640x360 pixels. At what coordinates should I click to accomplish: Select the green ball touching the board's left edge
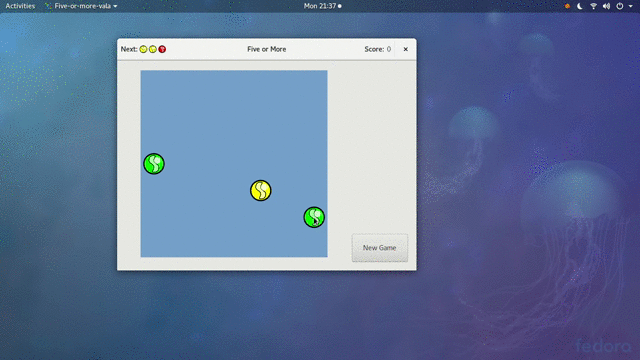154,164
